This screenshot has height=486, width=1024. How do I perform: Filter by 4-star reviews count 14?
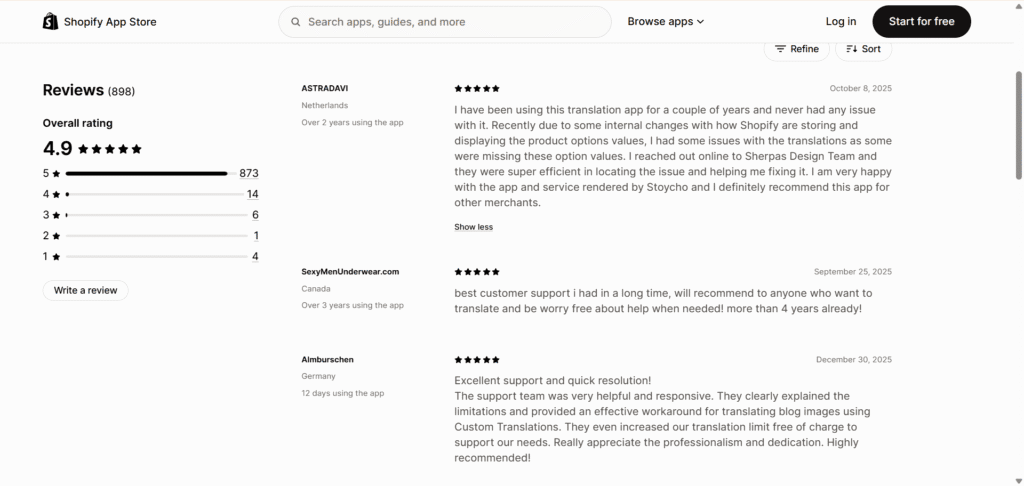pyautogui.click(x=252, y=194)
